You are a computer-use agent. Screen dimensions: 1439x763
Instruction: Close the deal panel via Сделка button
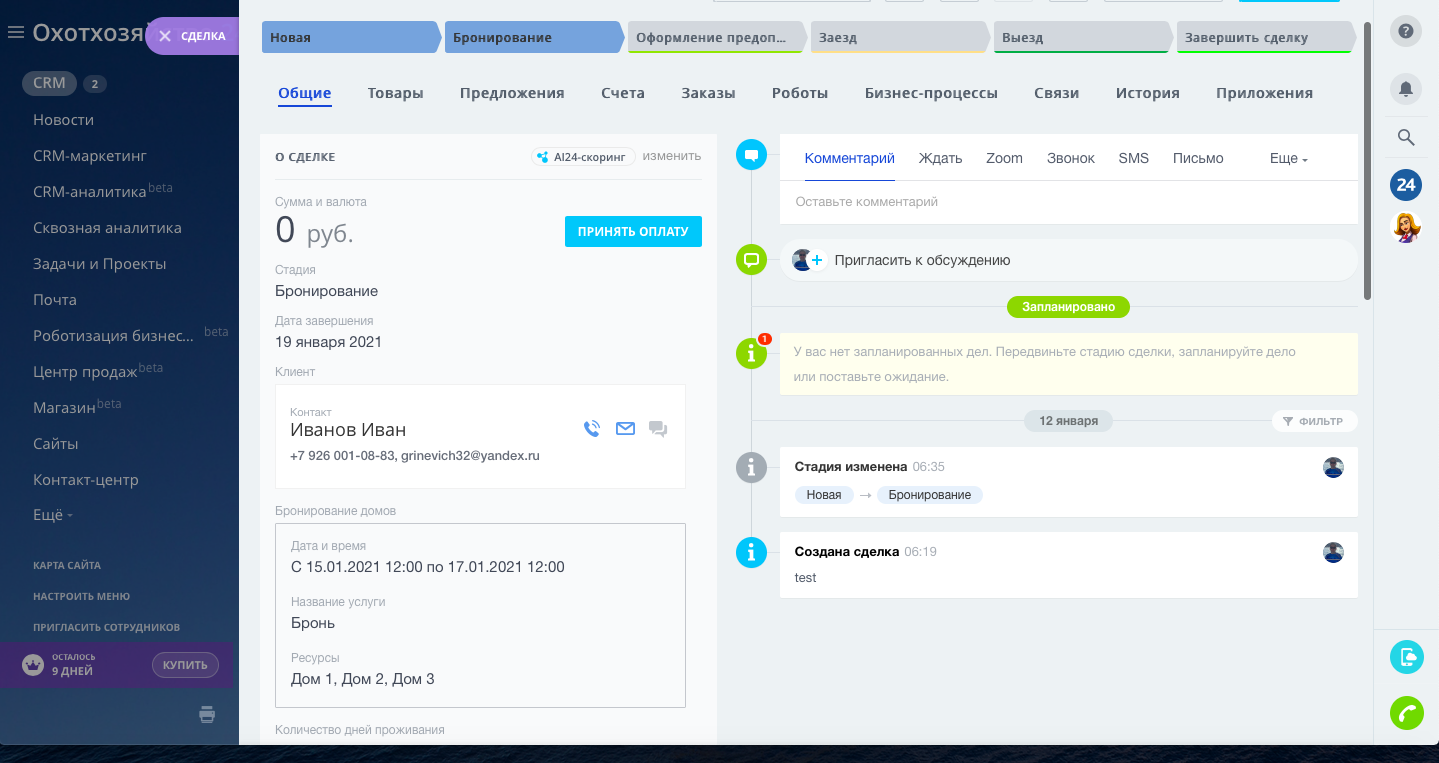pos(193,36)
